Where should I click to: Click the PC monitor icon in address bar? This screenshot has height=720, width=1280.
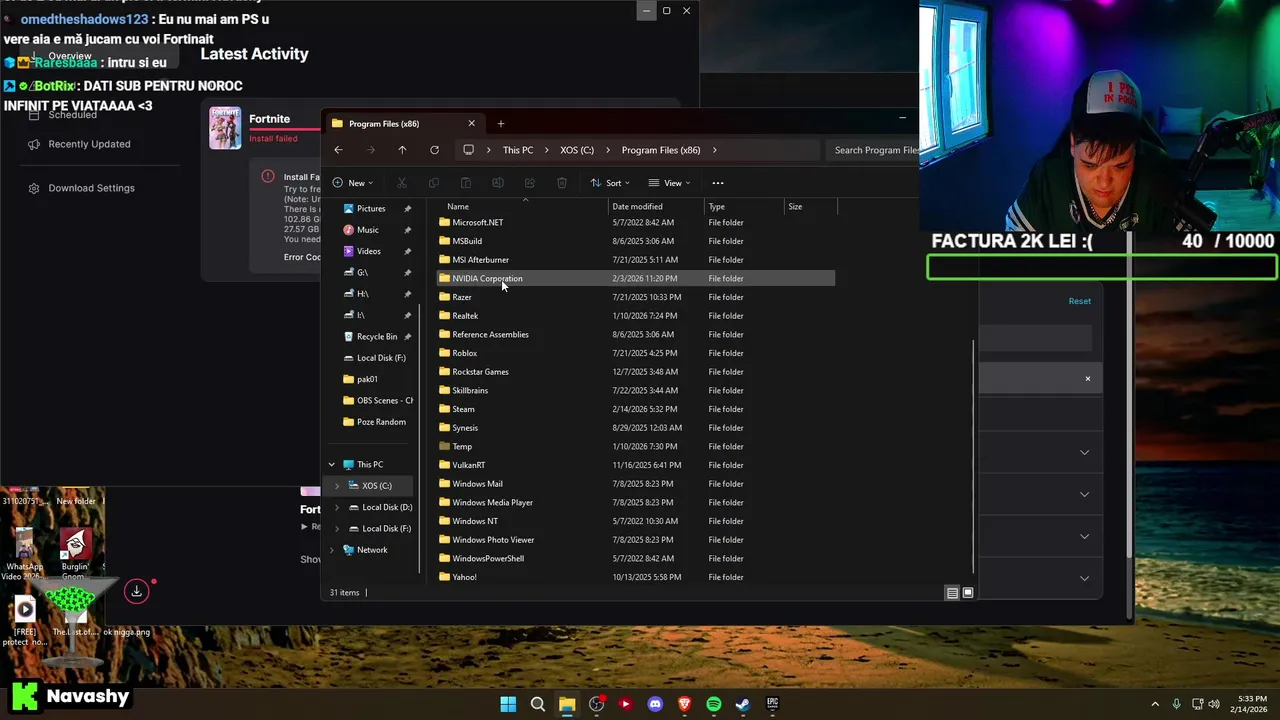468,150
